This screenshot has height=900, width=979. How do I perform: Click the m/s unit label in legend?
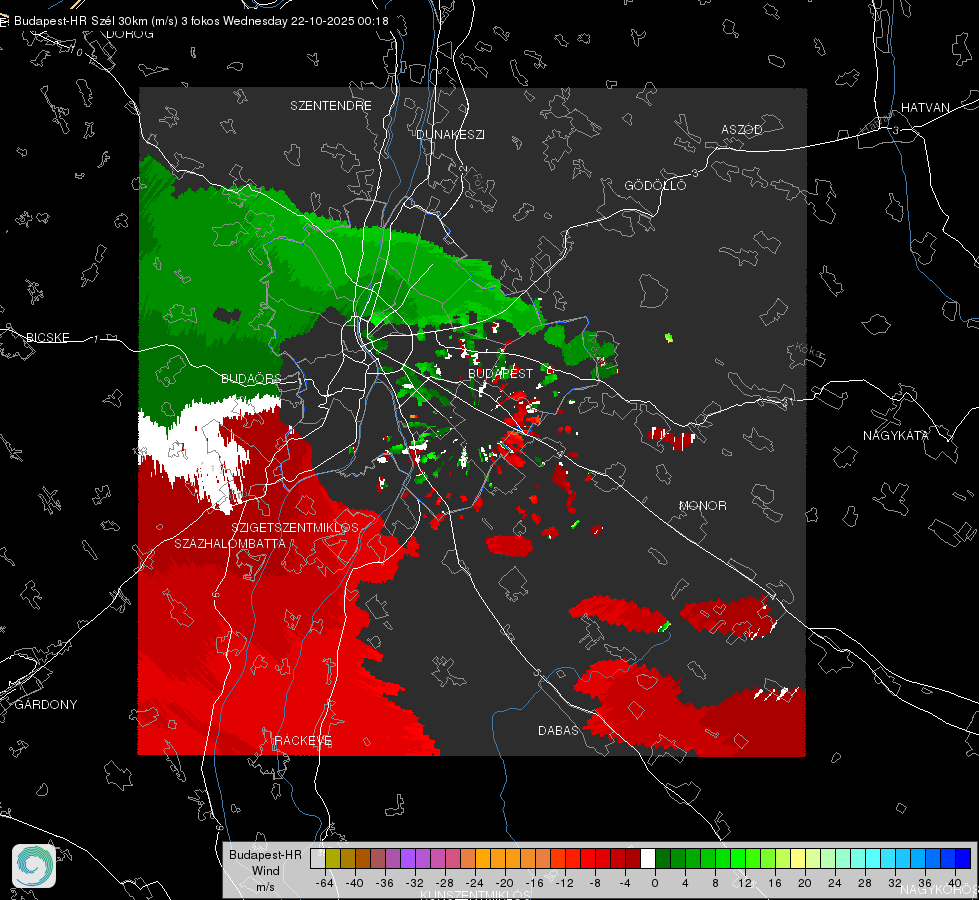(x=265, y=887)
